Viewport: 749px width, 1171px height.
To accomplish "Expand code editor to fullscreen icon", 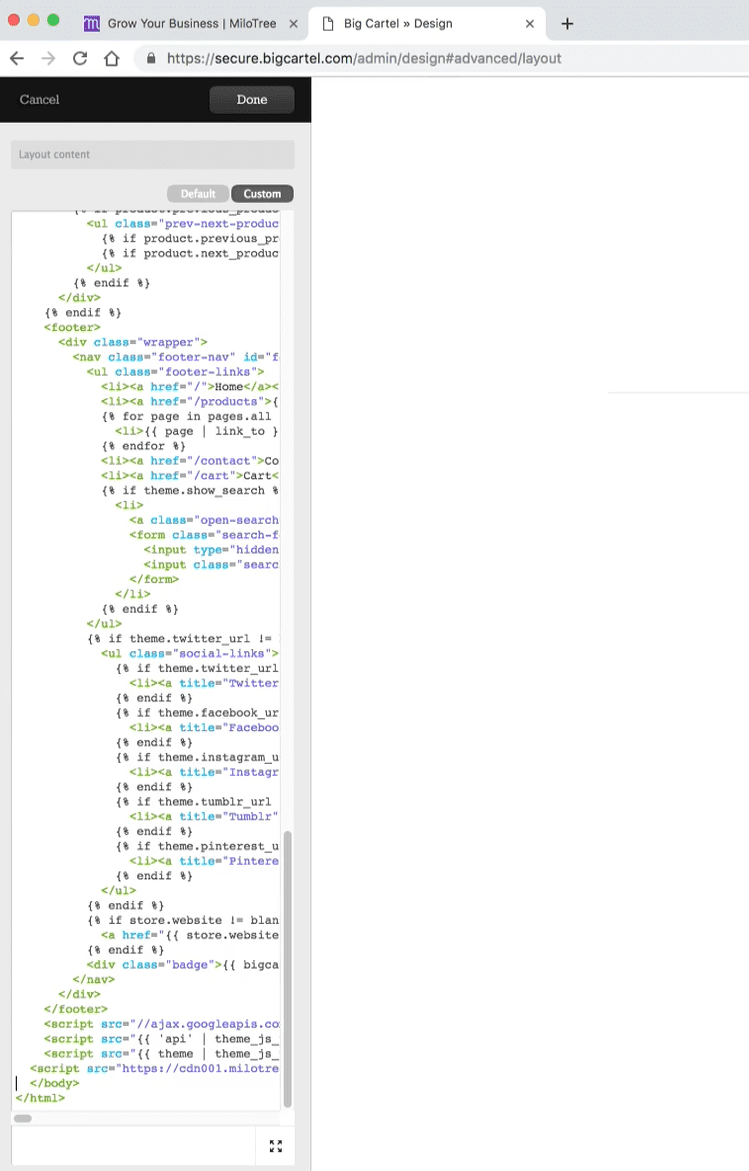I will [x=276, y=1146].
